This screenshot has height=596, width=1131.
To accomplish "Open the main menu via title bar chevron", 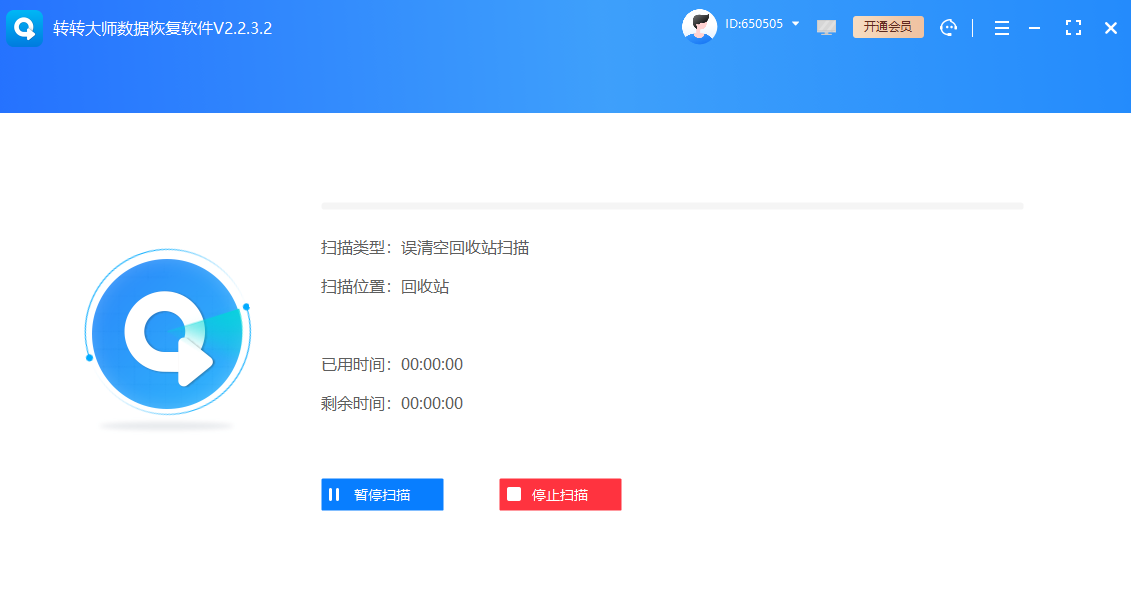I will pyautogui.click(x=1001, y=28).
